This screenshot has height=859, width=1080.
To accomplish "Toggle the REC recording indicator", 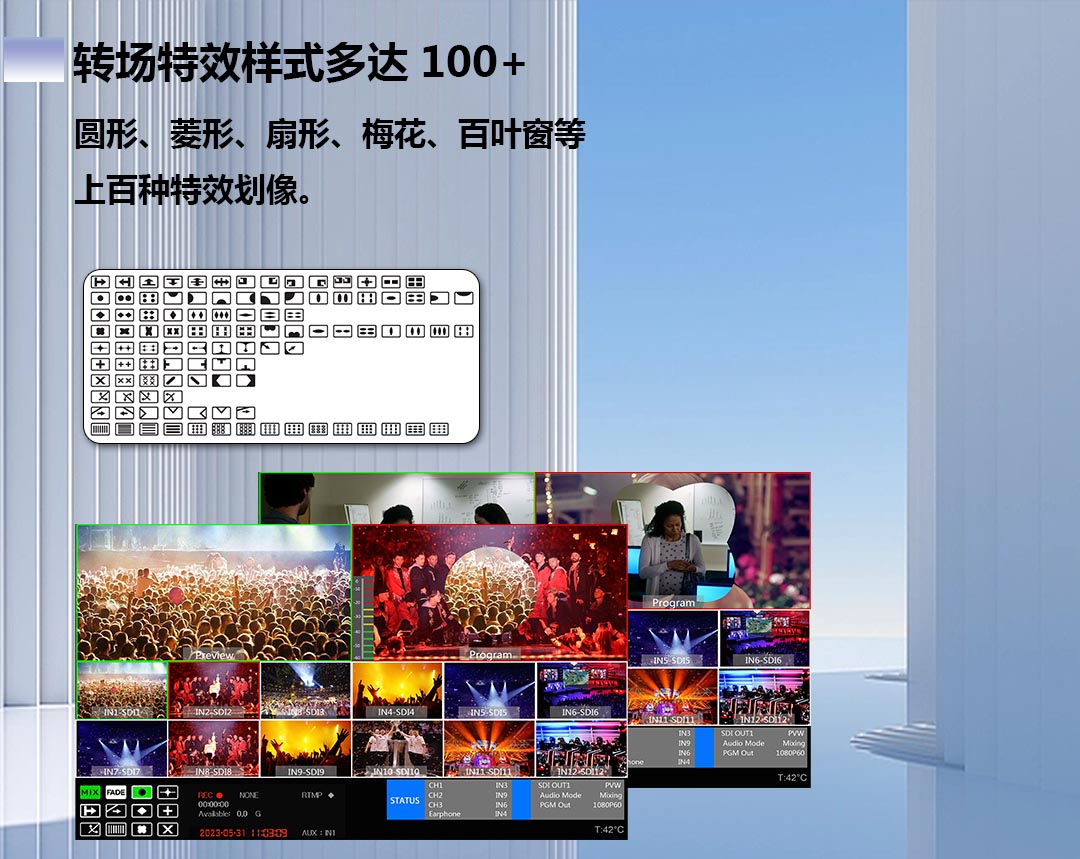I will point(210,795).
